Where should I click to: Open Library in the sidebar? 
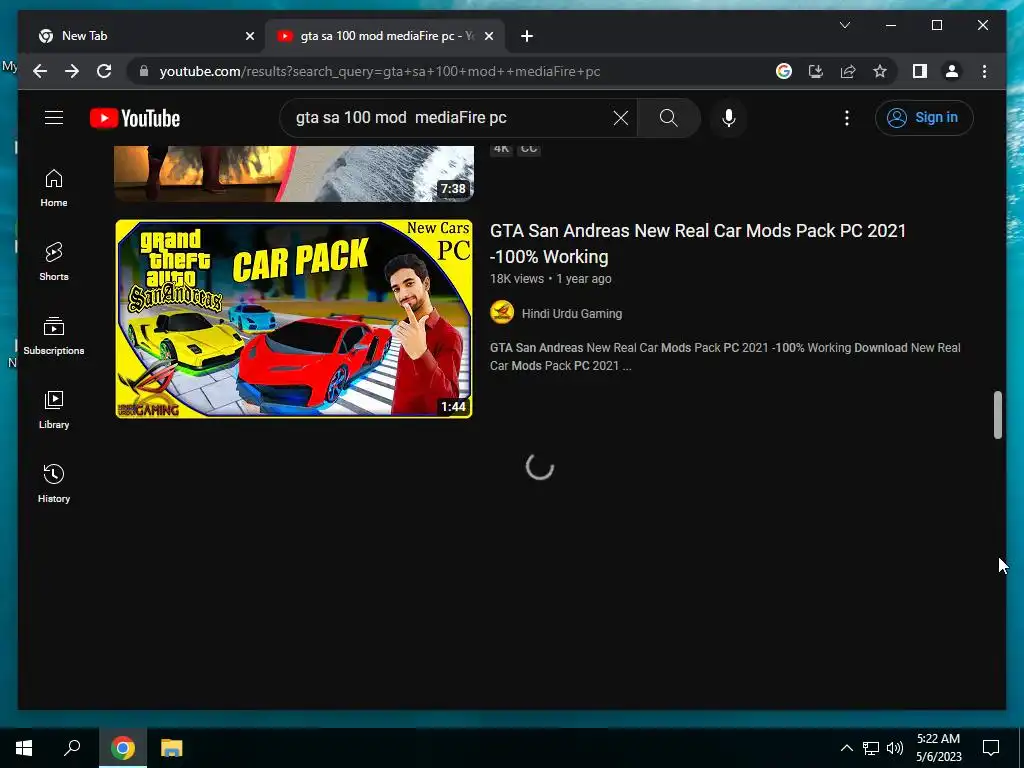click(54, 409)
